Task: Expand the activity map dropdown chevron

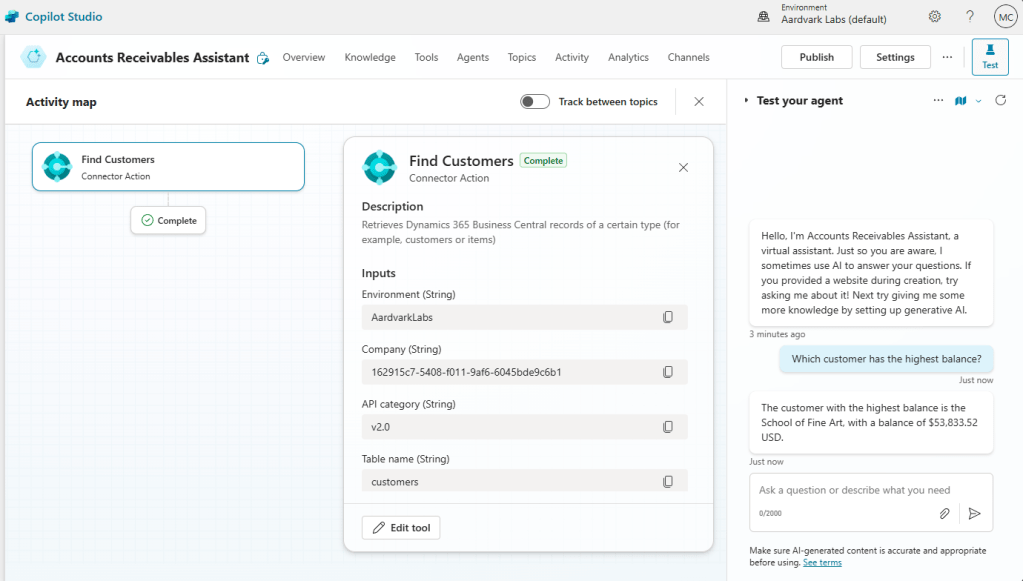Action: pos(979,101)
